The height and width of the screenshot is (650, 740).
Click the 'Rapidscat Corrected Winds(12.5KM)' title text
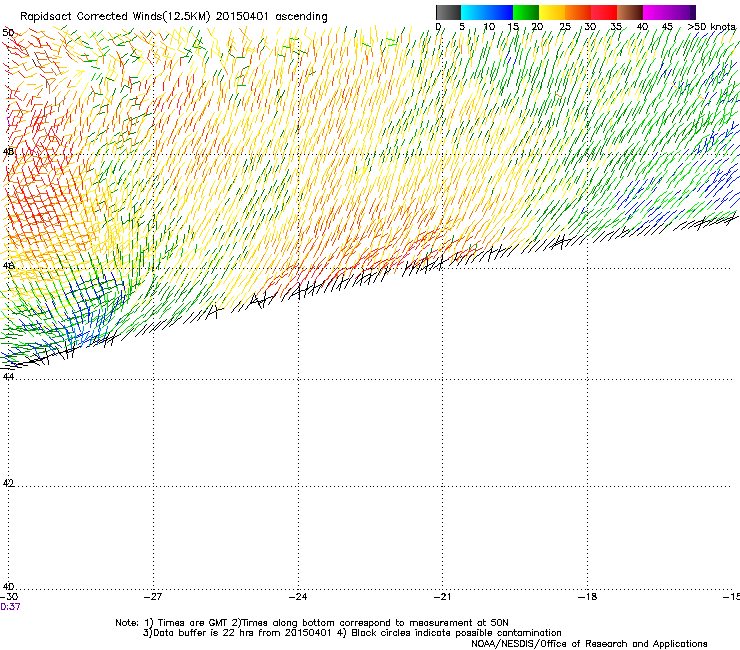(115, 17)
